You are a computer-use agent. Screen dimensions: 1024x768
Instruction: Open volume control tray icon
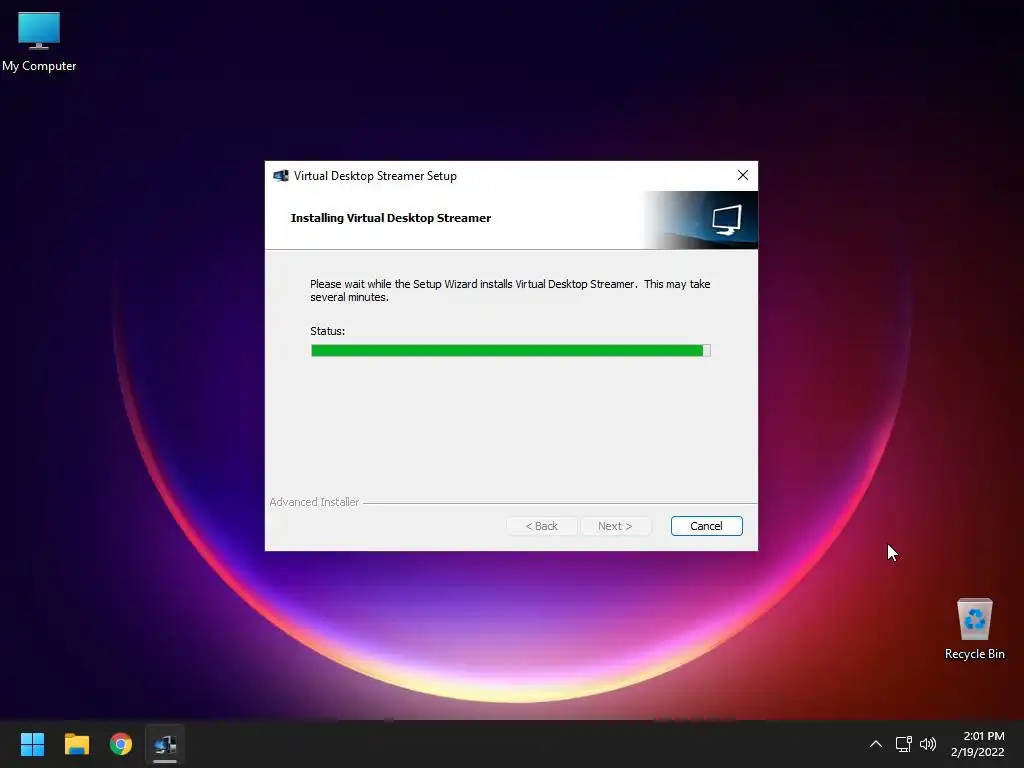(x=927, y=744)
